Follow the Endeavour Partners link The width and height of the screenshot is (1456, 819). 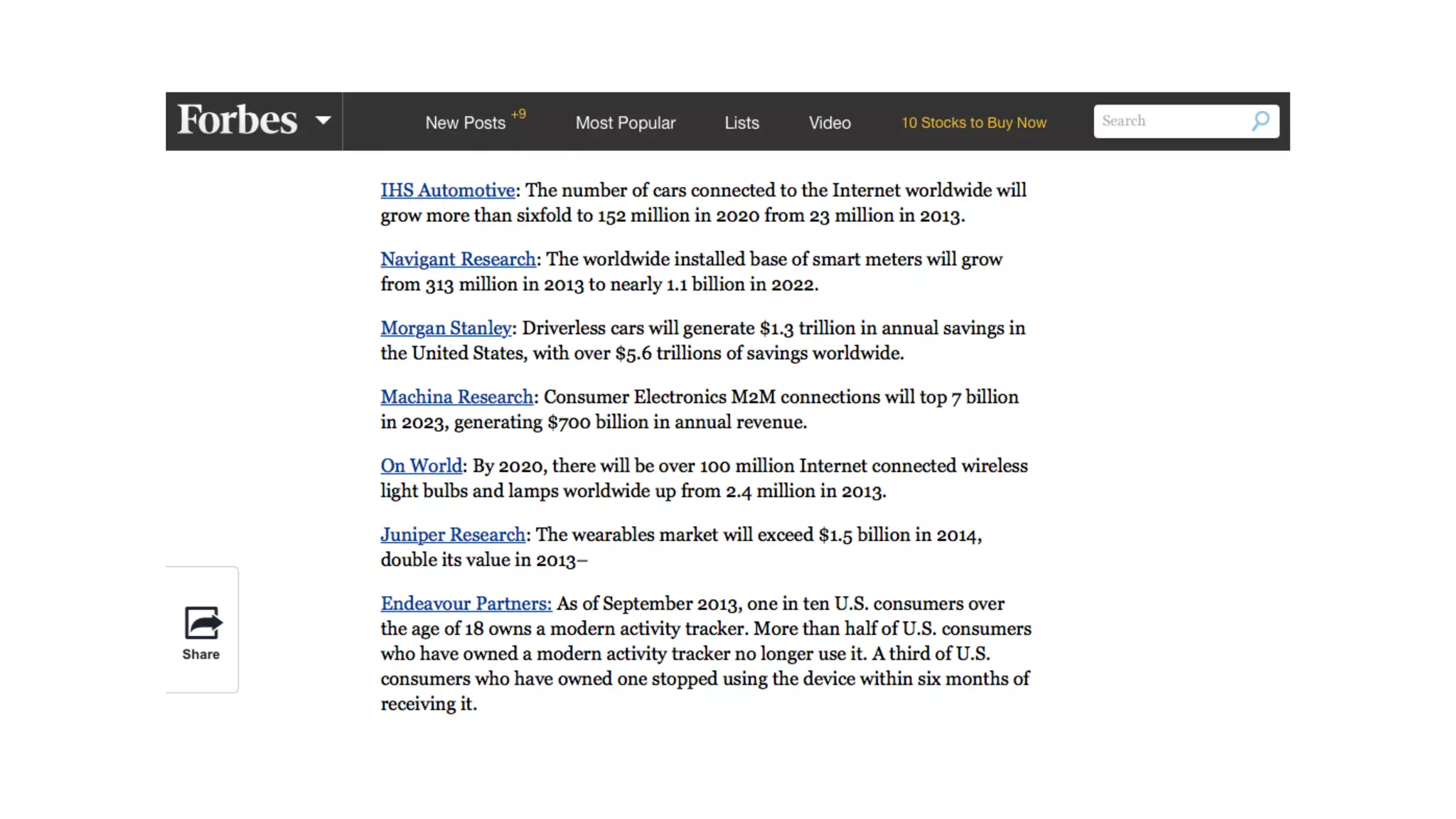tap(466, 604)
